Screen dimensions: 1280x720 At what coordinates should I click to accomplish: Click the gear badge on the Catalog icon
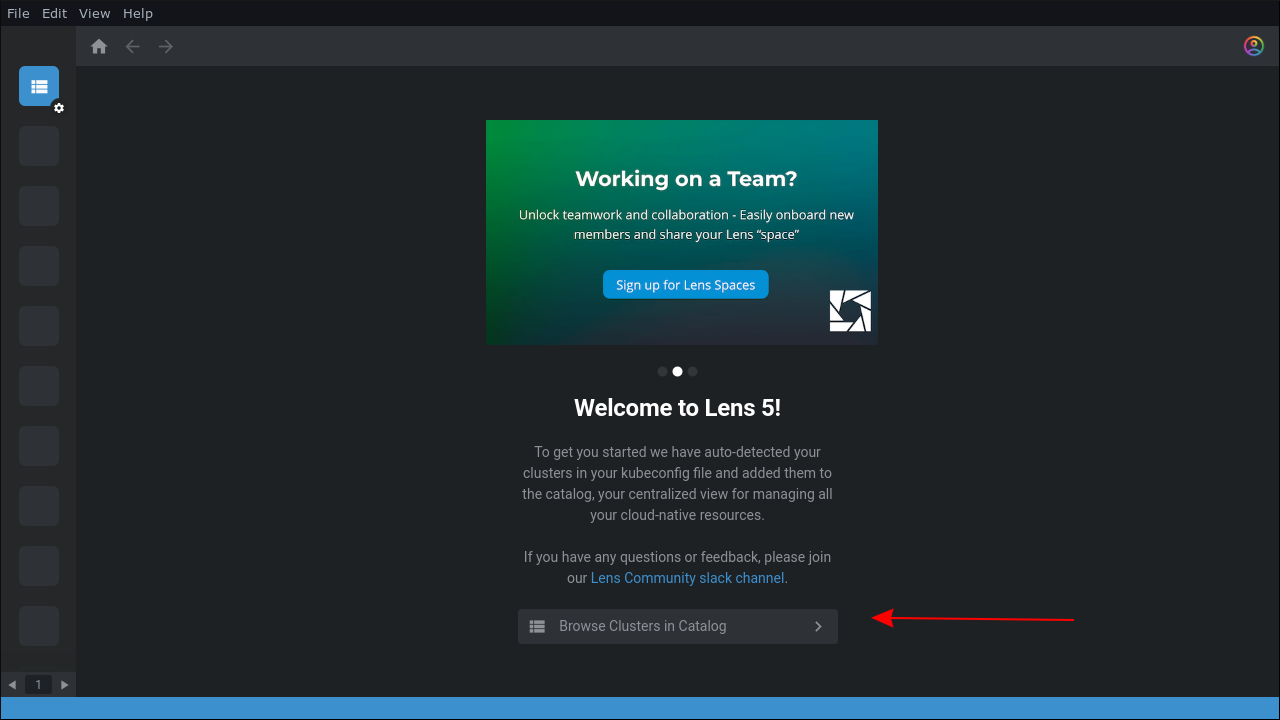point(59,108)
